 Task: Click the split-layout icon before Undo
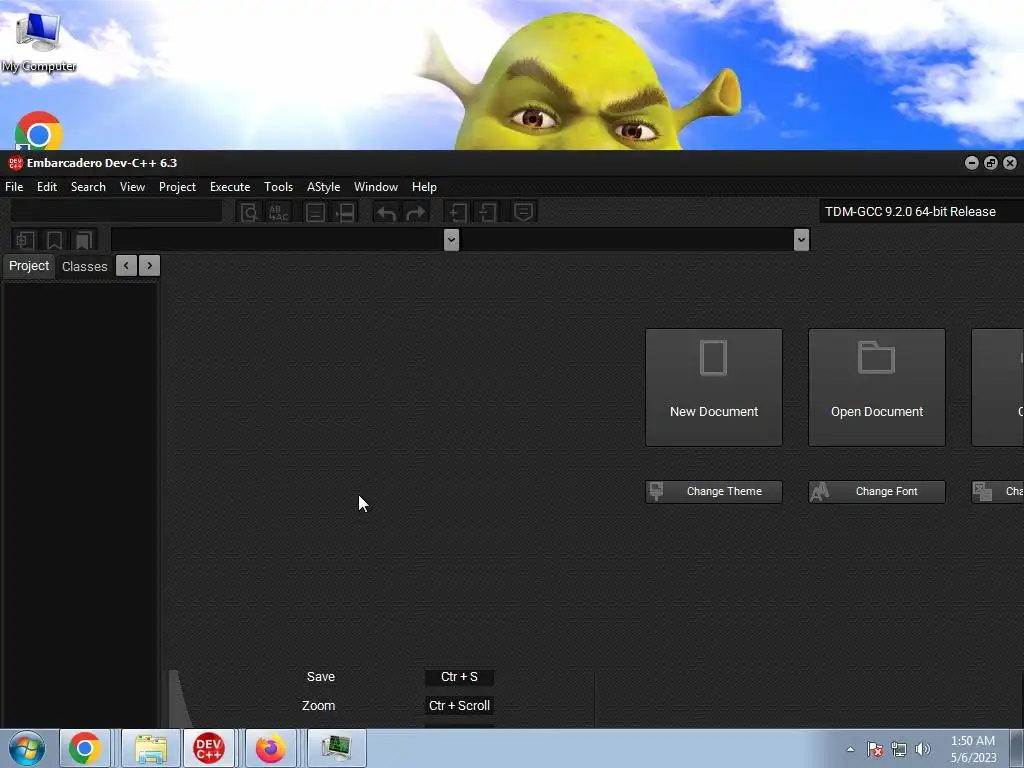pos(345,212)
